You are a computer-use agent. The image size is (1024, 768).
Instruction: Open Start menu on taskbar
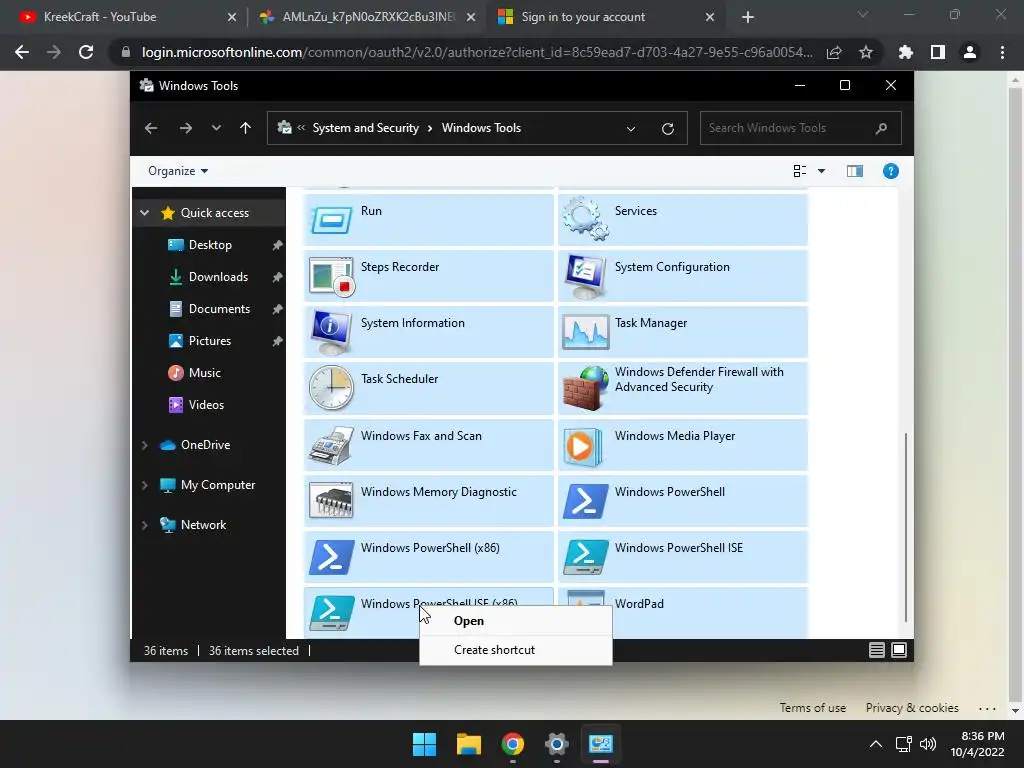[x=424, y=744]
